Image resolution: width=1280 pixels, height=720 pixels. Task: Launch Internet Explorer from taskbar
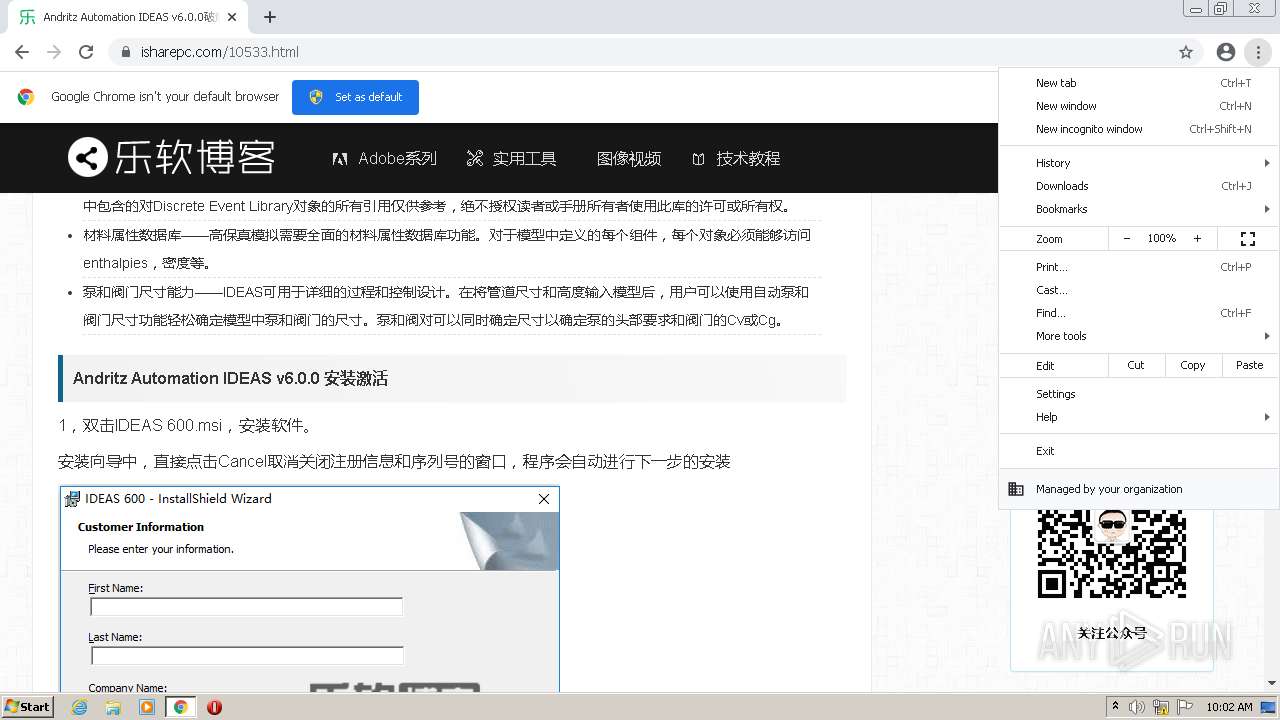(x=80, y=707)
